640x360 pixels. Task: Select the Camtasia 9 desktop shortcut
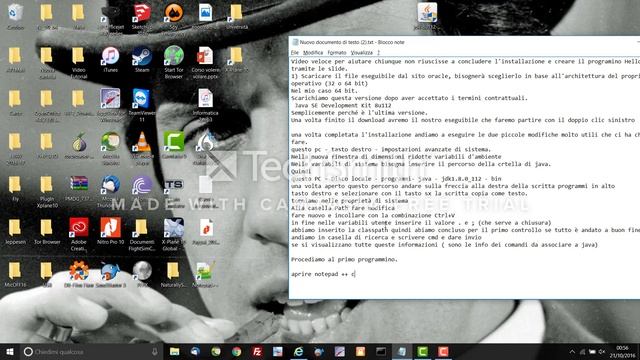pyautogui.click(x=173, y=145)
